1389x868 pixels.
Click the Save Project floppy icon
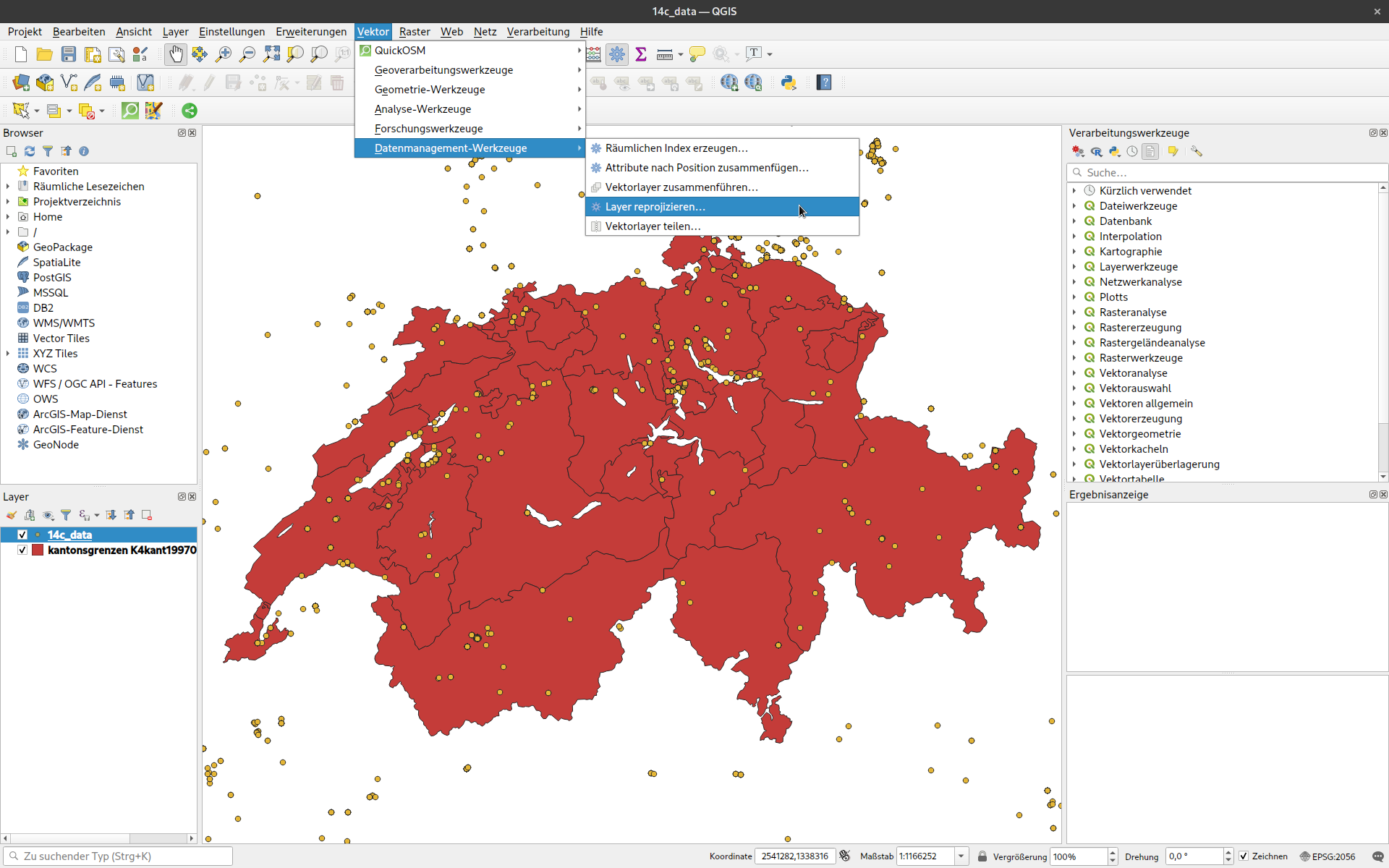click(x=69, y=54)
